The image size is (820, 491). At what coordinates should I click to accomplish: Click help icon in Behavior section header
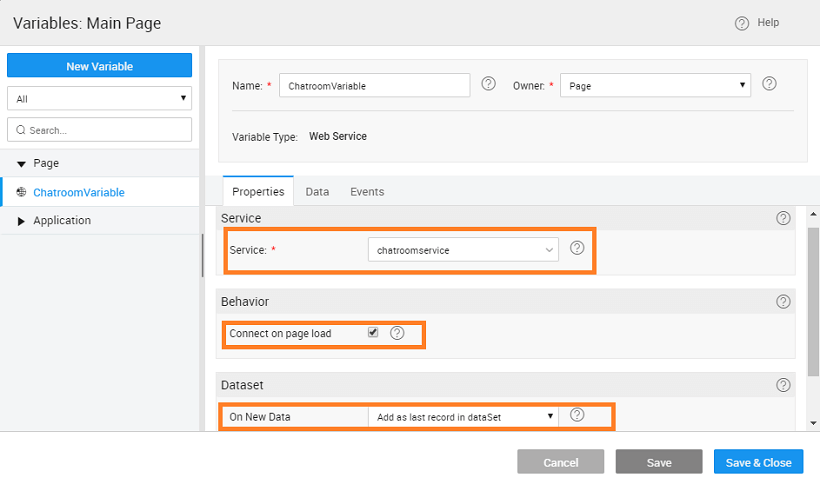pos(783,301)
